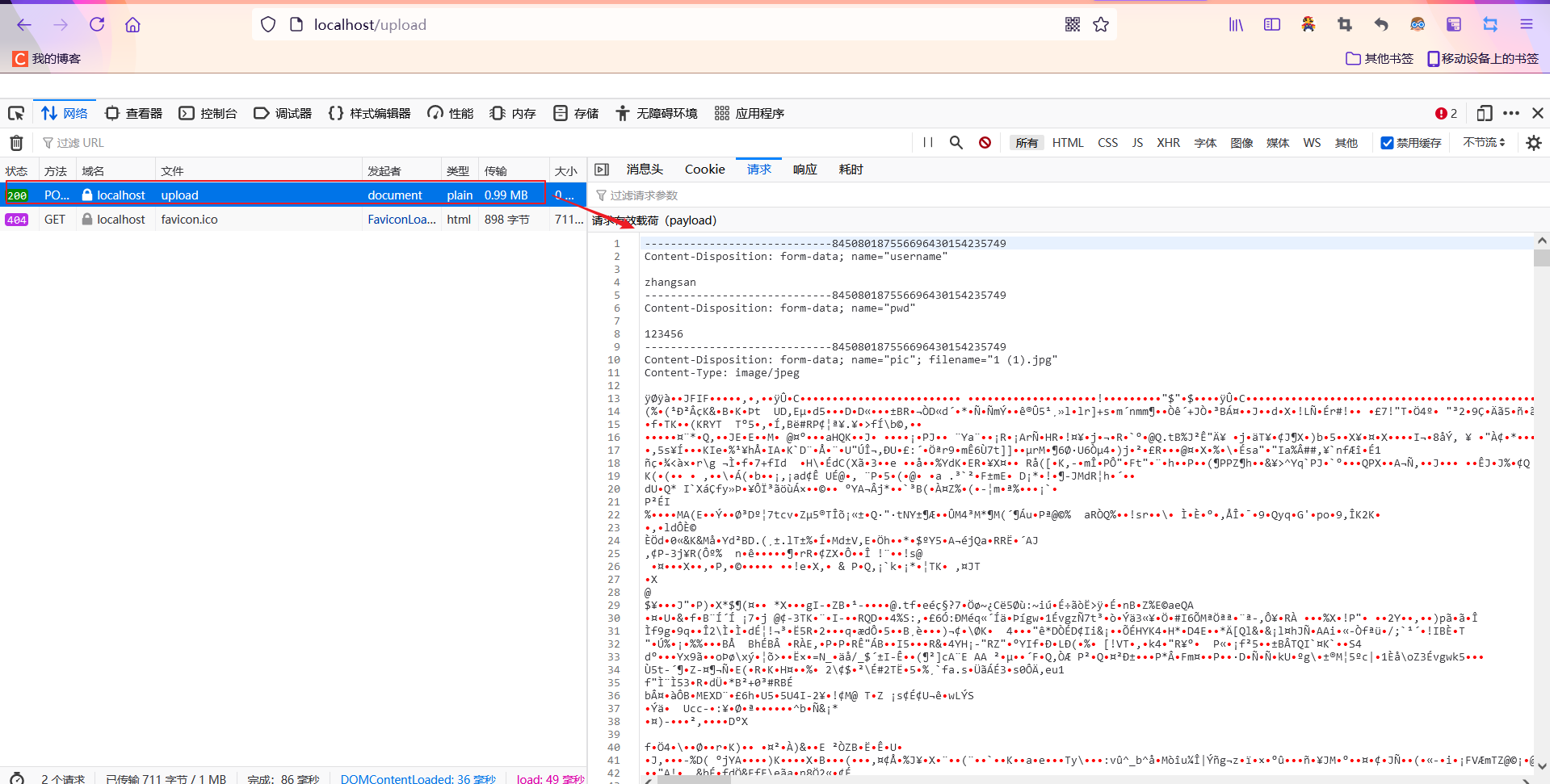Open the performance analysis icon in status bar
Screen dimensions: 1550x784
coord(16,778)
